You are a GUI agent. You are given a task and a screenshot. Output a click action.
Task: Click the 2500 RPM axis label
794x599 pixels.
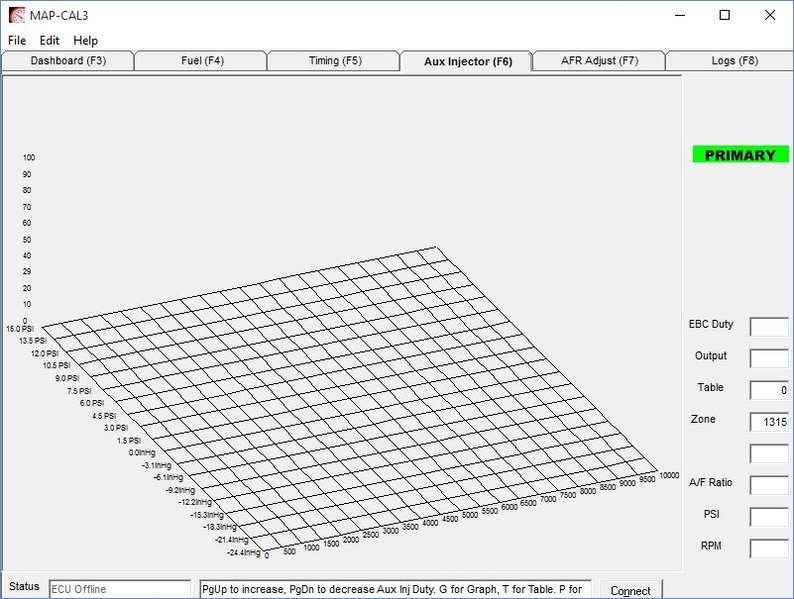(x=371, y=535)
